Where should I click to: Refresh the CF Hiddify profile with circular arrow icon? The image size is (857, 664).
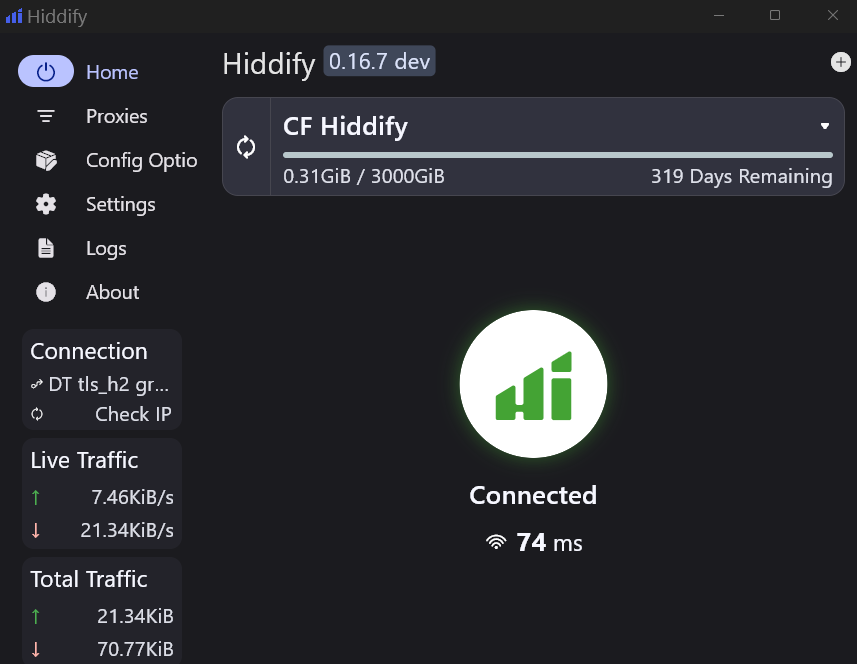point(246,146)
